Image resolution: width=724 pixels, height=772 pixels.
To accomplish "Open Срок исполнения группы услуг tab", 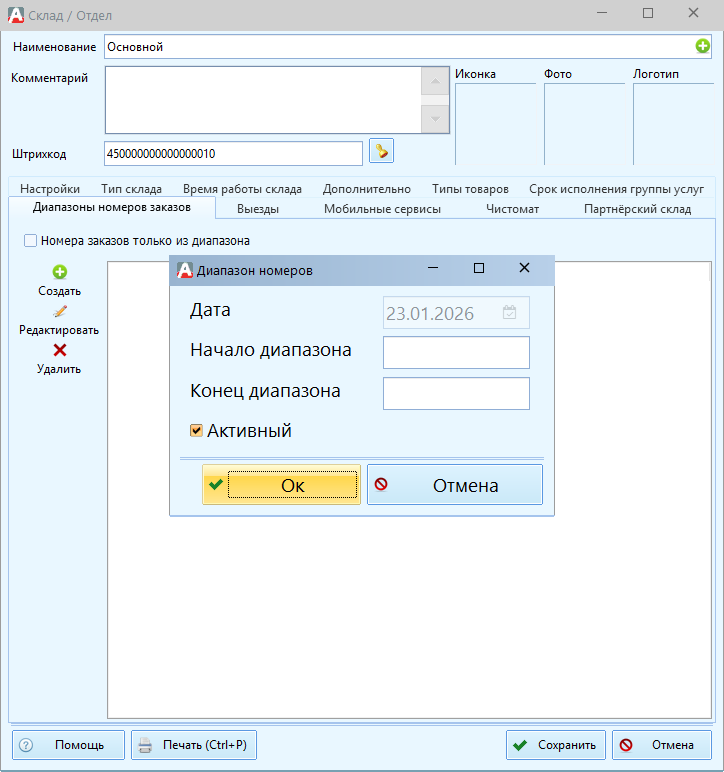I will click(x=616, y=189).
